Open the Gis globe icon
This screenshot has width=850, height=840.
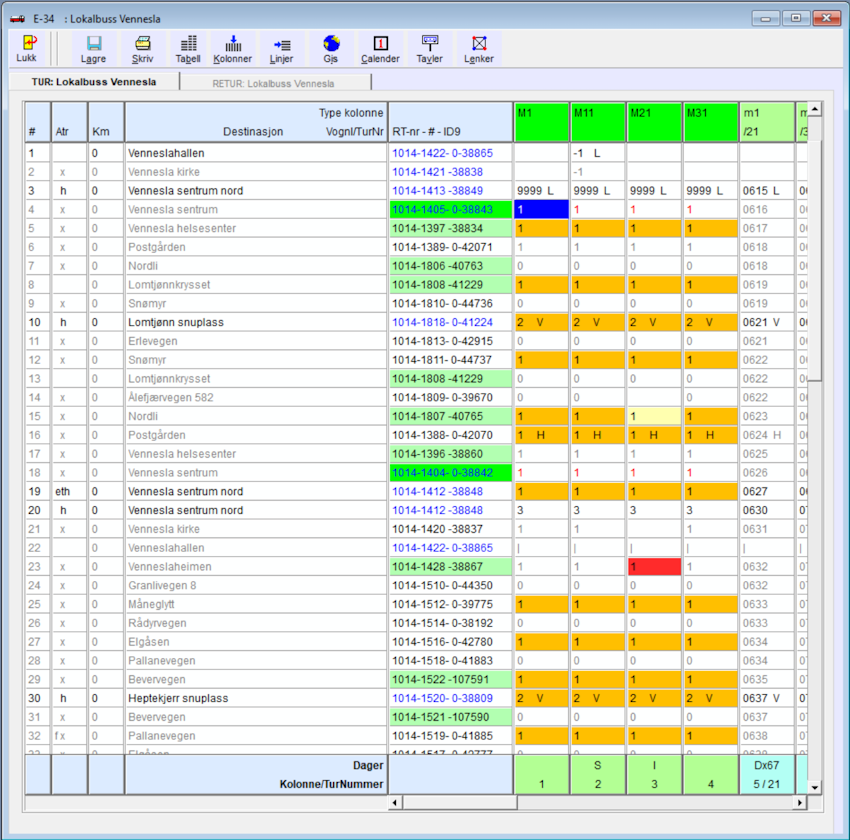tap(331, 44)
